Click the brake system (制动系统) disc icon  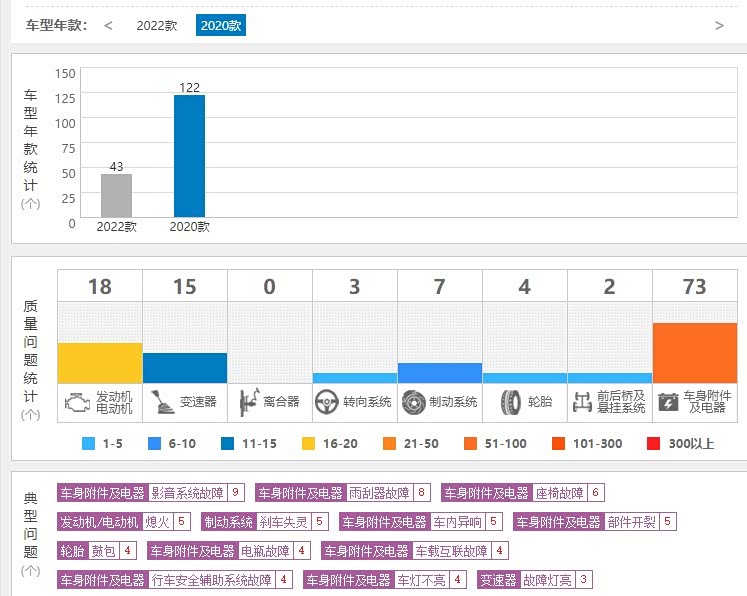point(412,403)
